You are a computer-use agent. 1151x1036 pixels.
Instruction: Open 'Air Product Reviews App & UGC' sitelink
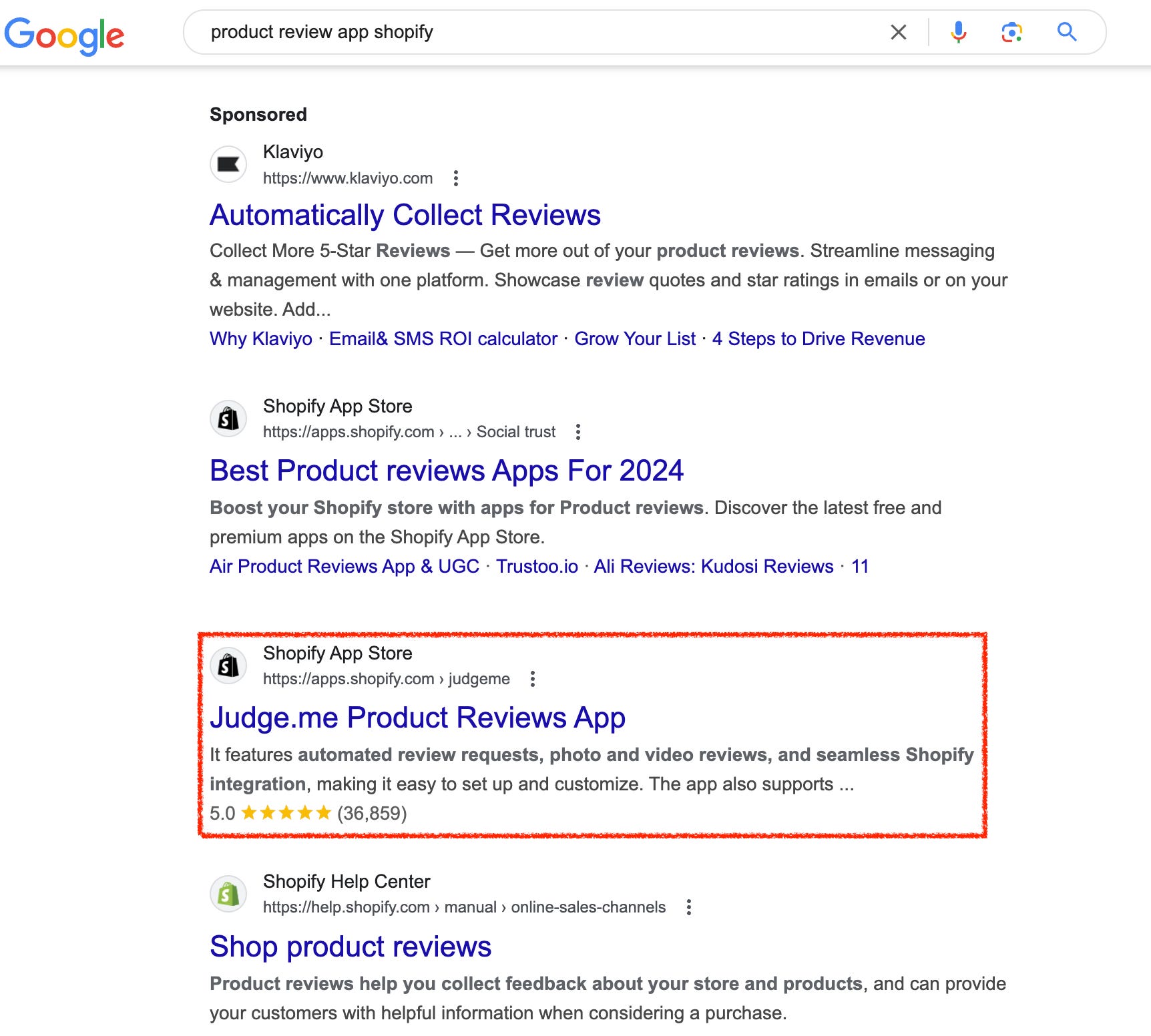pyautogui.click(x=344, y=567)
